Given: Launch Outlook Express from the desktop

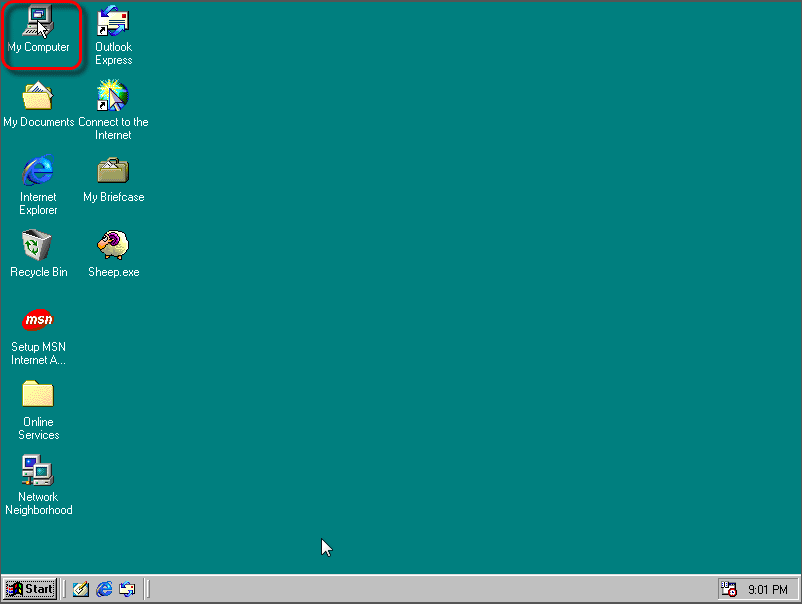Looking at the screenshot, I should coord(112,20).
